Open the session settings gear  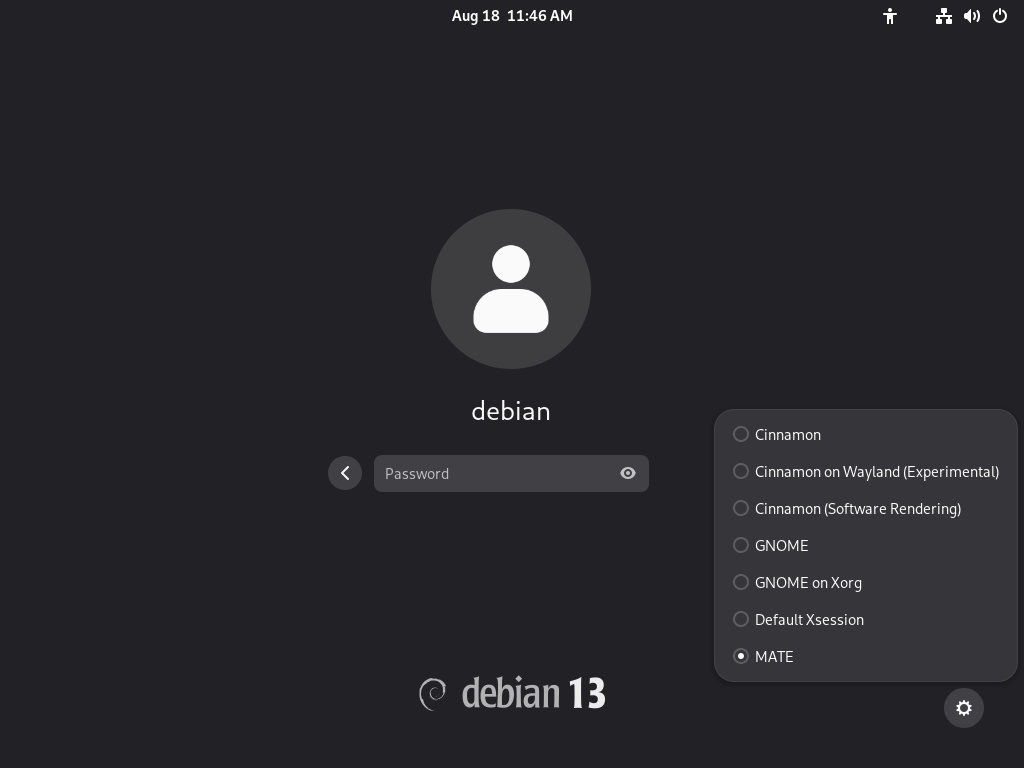tap(963, 708)
